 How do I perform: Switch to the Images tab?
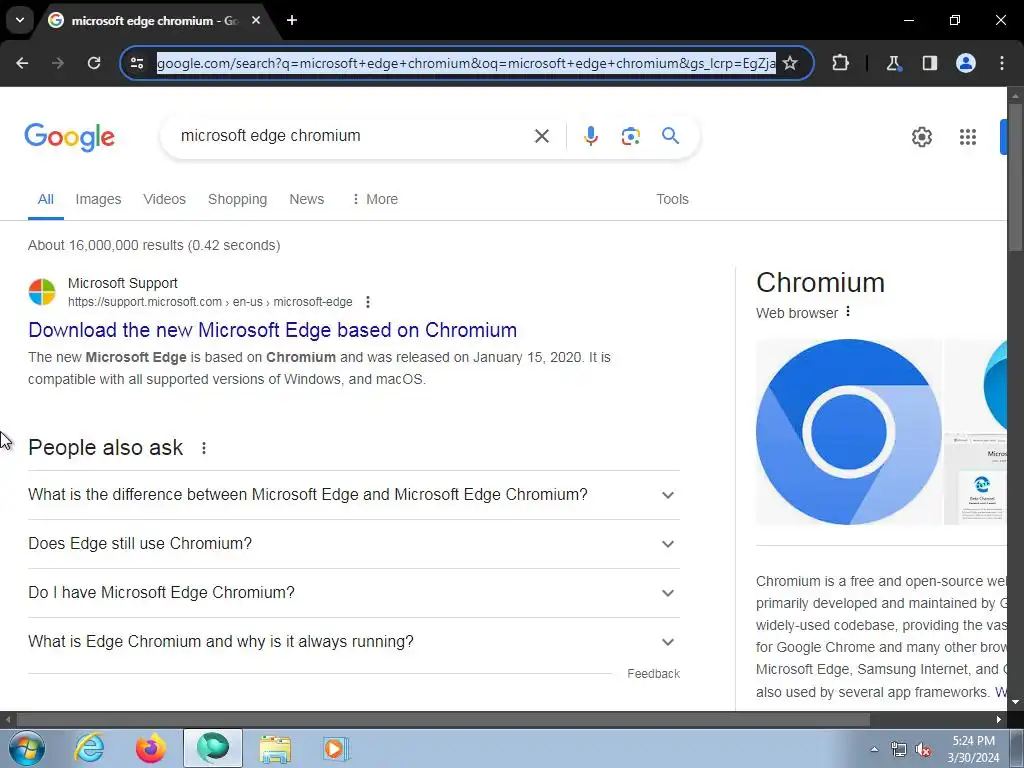(x=98, y=199)
